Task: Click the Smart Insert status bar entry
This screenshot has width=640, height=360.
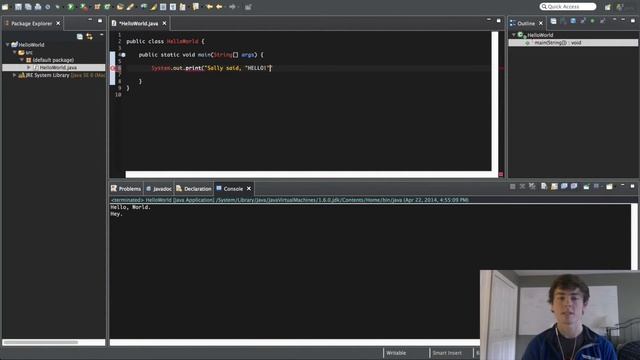Action: point(447,353)
